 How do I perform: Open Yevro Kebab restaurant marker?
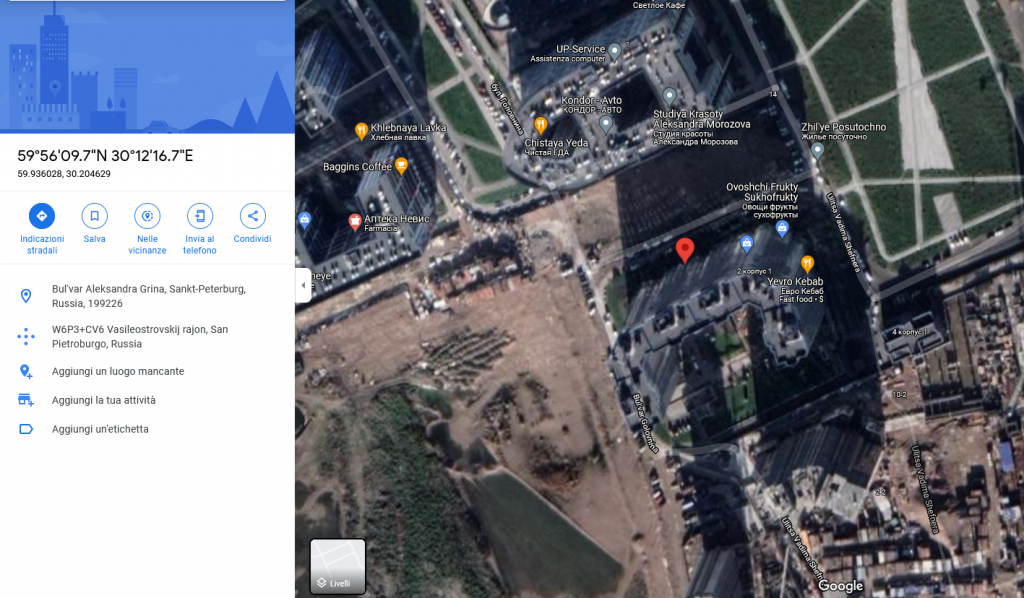click(807, 264)
